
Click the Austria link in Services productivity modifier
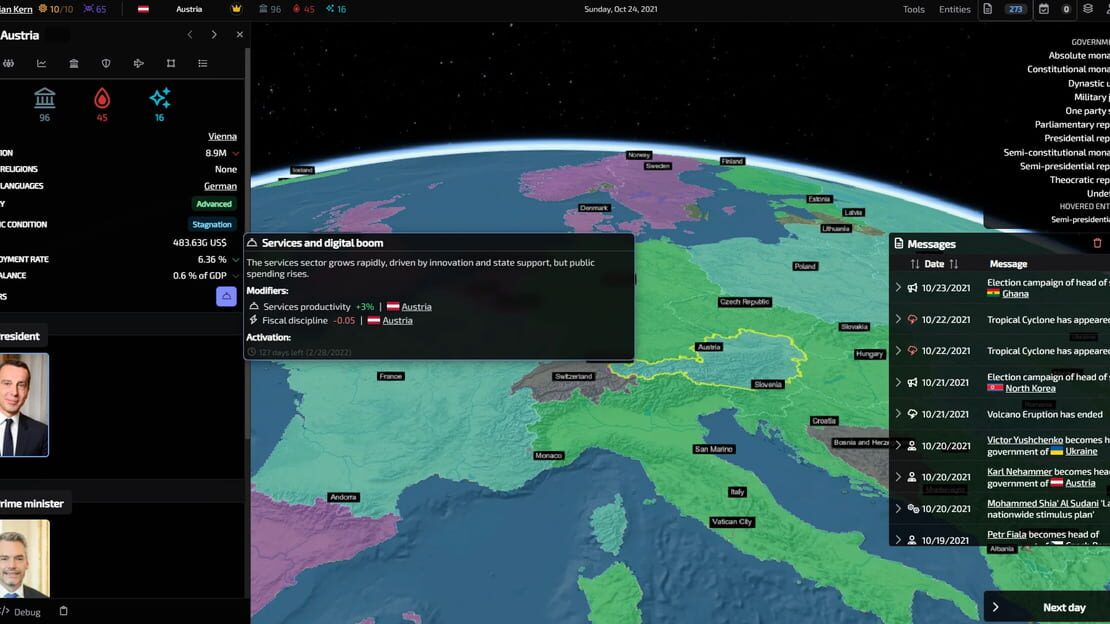[x=416, y=307]
